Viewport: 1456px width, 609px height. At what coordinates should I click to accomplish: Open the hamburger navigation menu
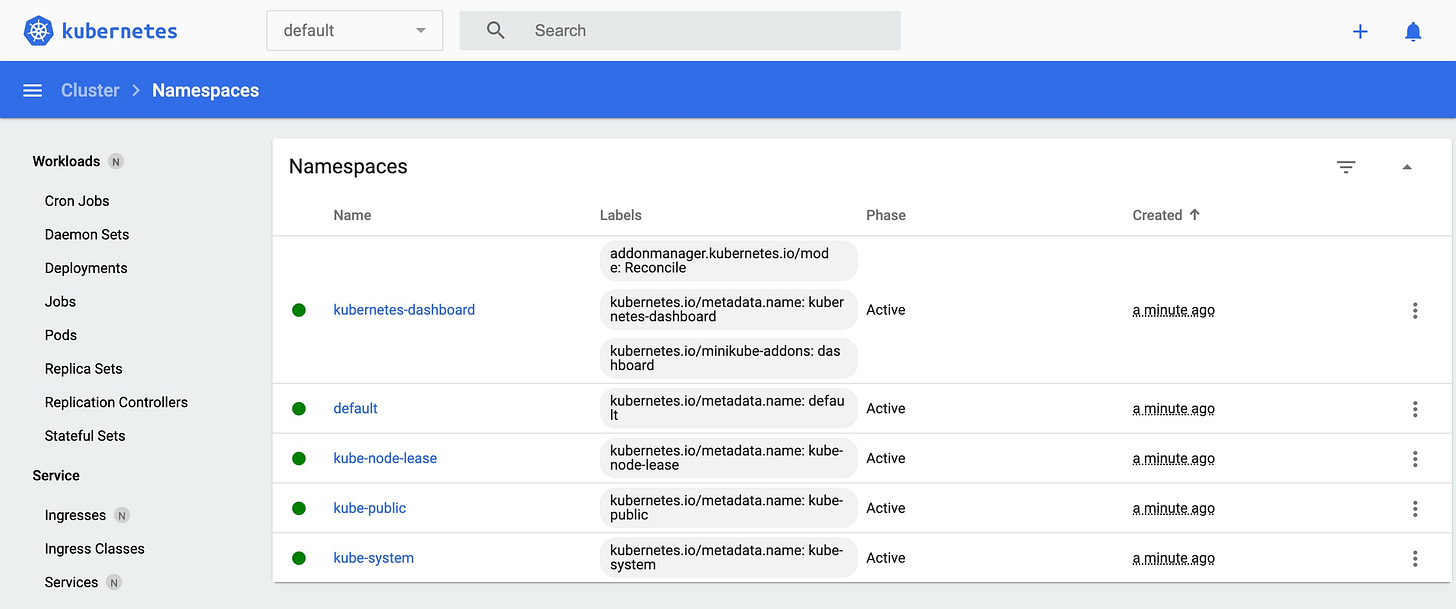coord(32,90)
